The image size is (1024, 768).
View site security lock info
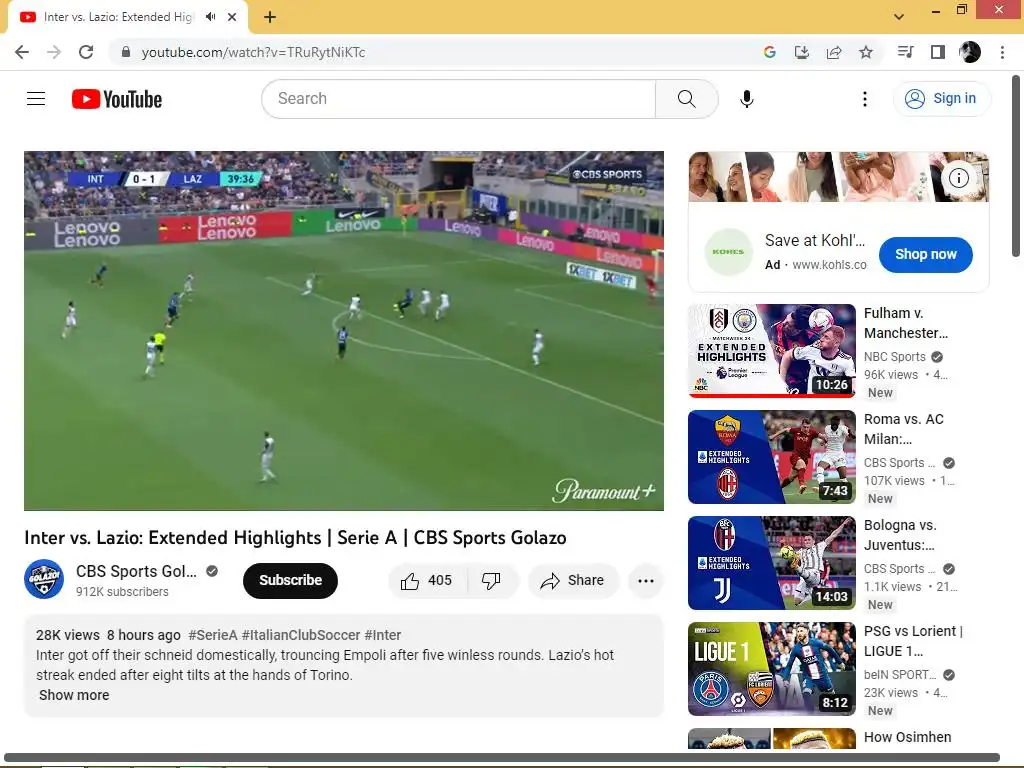126,52
